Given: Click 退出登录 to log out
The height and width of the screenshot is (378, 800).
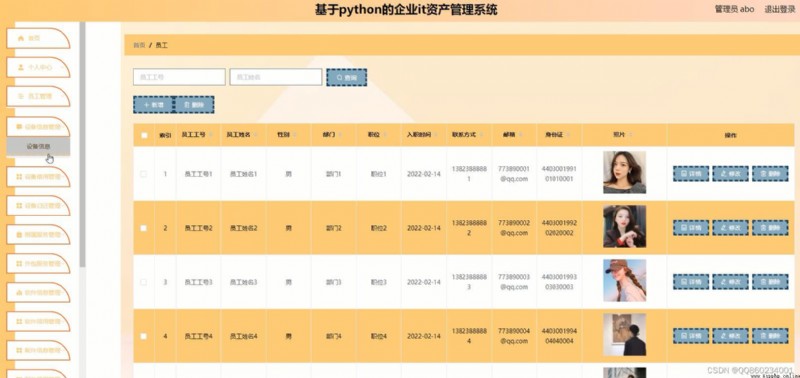Looking at the screenshot, I should [780, 9].
